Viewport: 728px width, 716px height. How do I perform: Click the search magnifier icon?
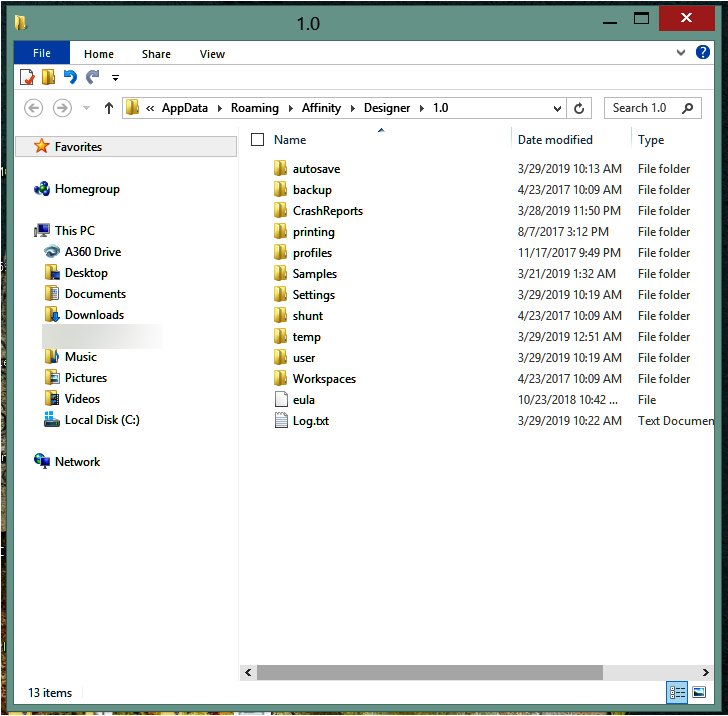coord(688,108)
